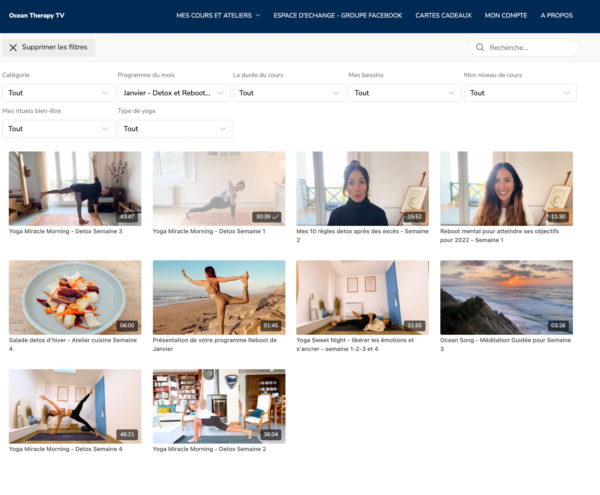This screenshot has width=600, height=495.
Task: Click Yoga Miracle Morning Detox Semaine 3 title
Action: pos(66,231)
